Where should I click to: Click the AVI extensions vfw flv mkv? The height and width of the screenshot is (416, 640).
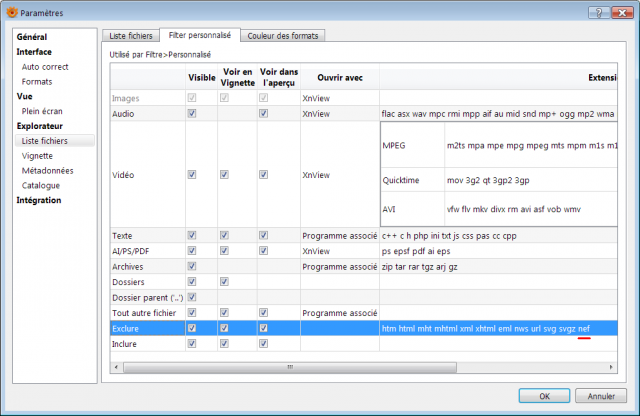513,209
